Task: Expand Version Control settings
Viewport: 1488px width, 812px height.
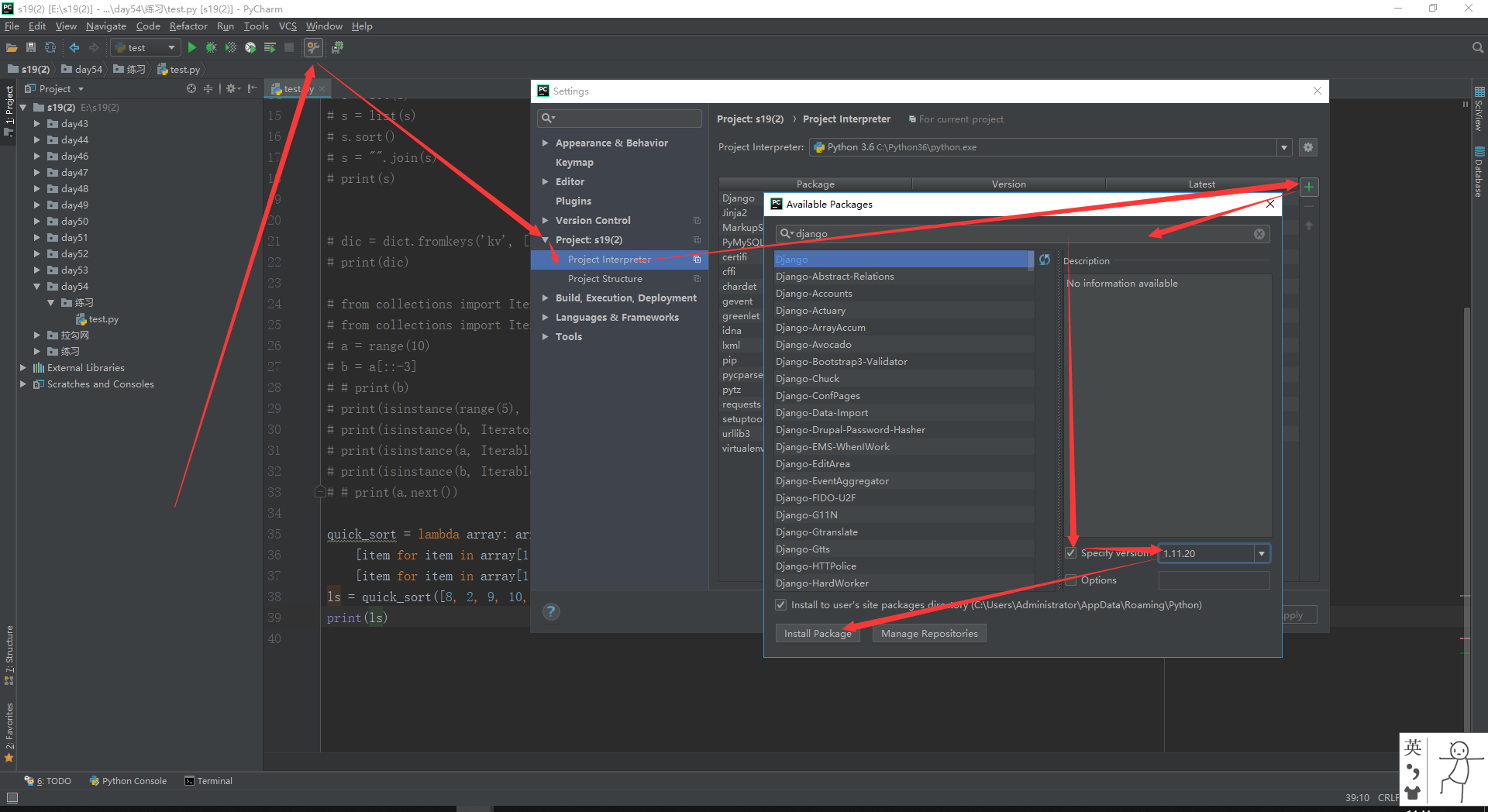Action: tap(546, 221)
